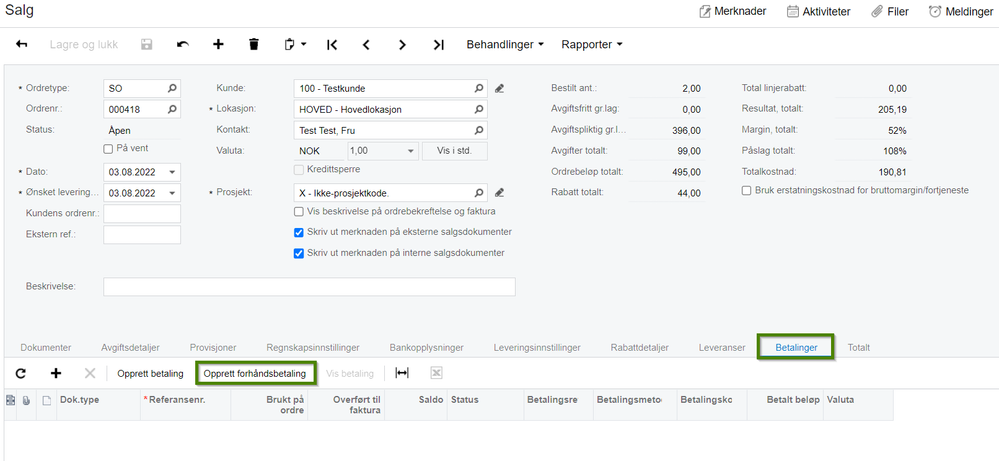Jump to the last record
This screenshot has width=999, height=461.
(438, 45)
